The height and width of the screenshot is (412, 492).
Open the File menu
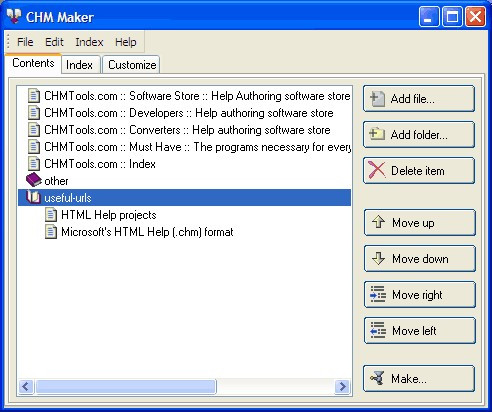25,42
